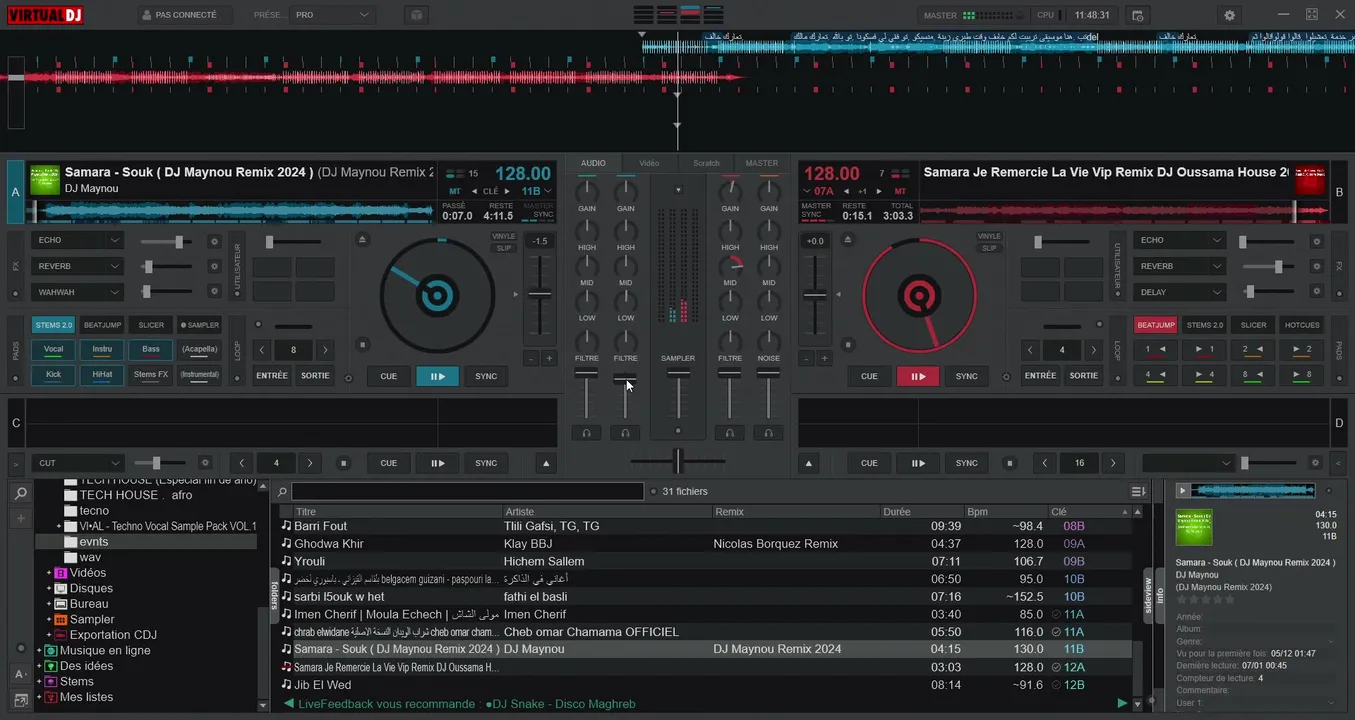Toggle the HiHat stem pad on deck A
This screenshot has width=1355, height=720.
(102, 375)
